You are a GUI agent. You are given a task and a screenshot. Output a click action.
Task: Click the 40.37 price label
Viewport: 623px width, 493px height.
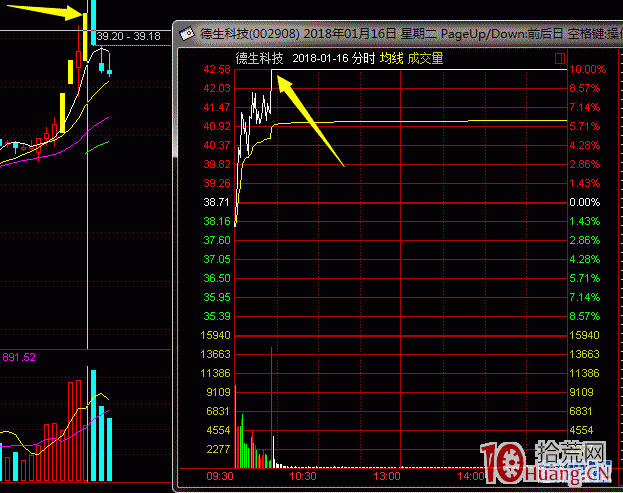217,145
